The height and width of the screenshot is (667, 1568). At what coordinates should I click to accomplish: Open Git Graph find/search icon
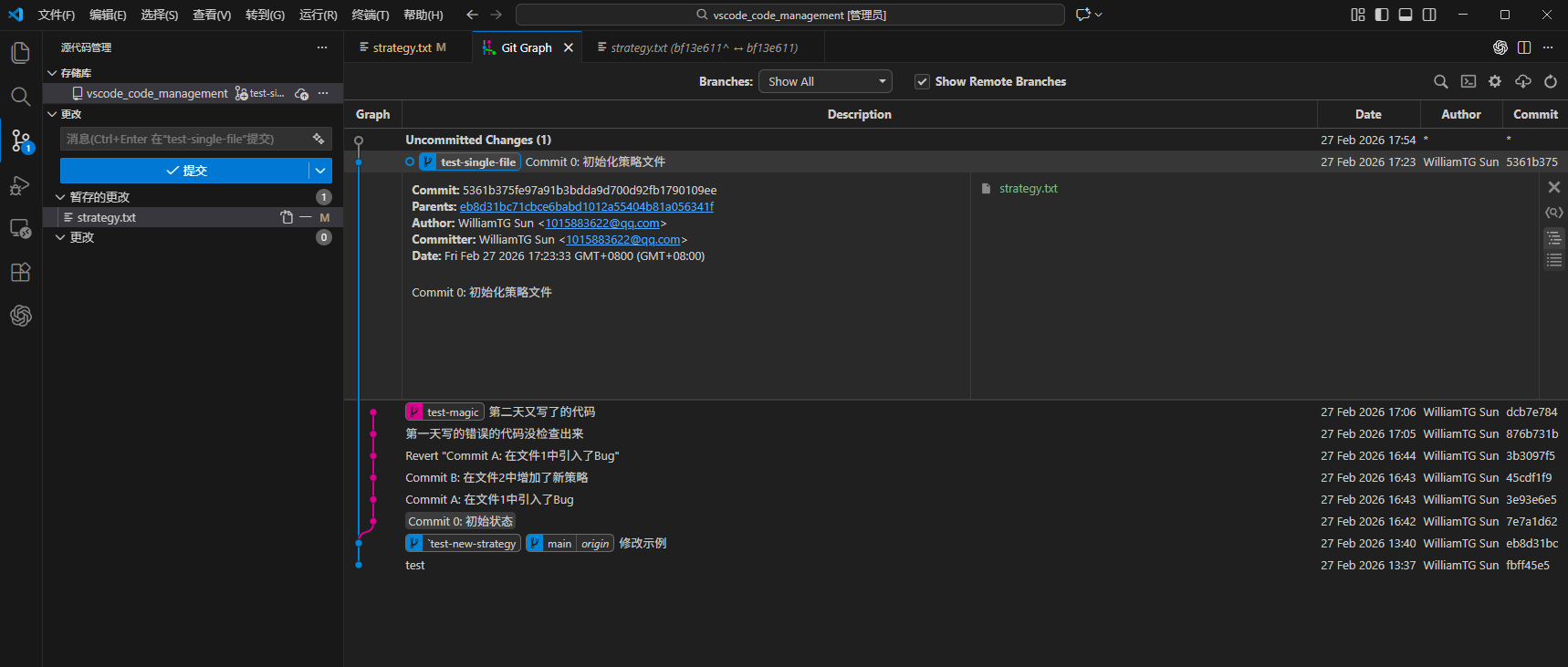(x=1441, y=81)
